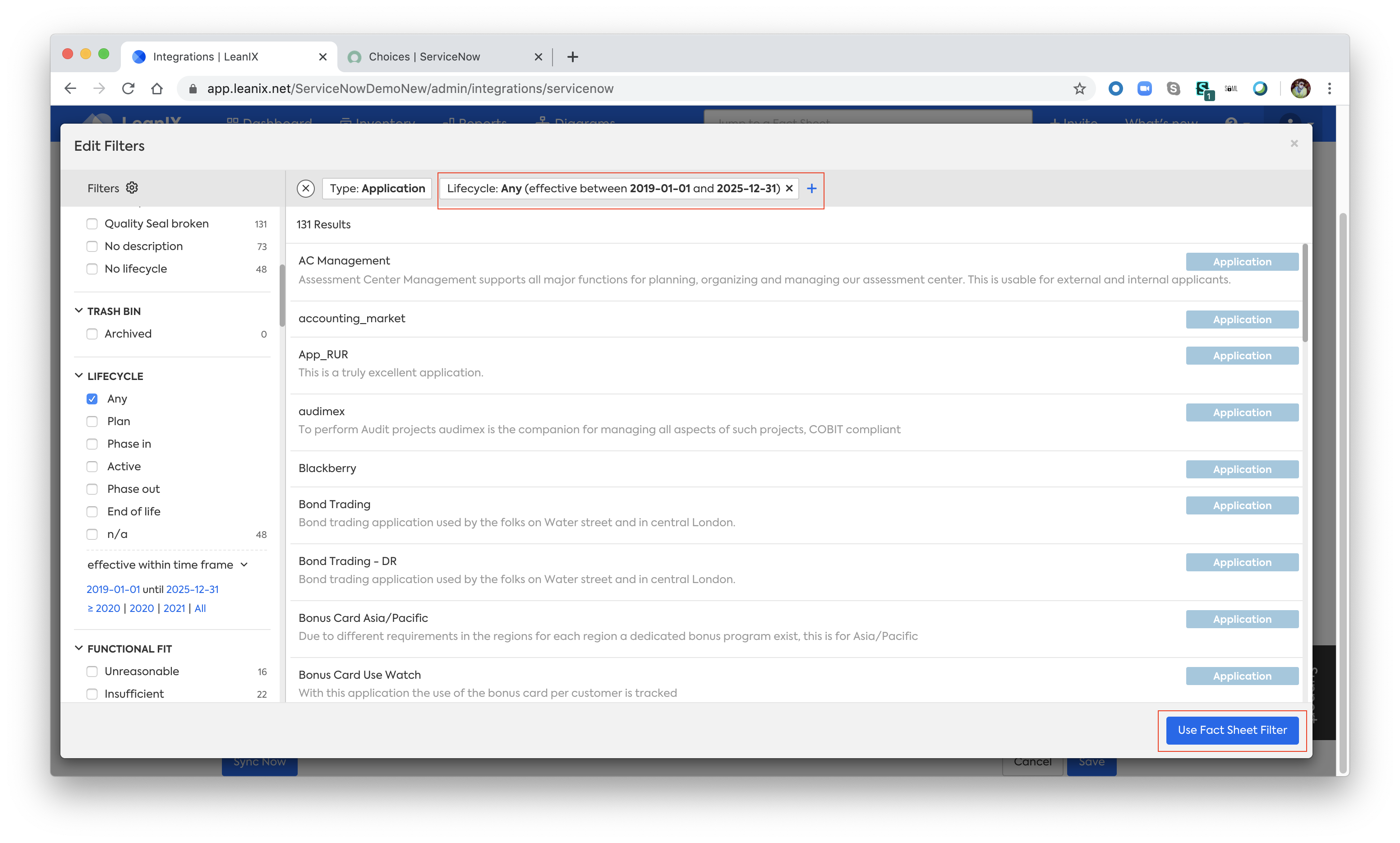Click the Lifecycle: Any filter chip text

pos(613,189)
